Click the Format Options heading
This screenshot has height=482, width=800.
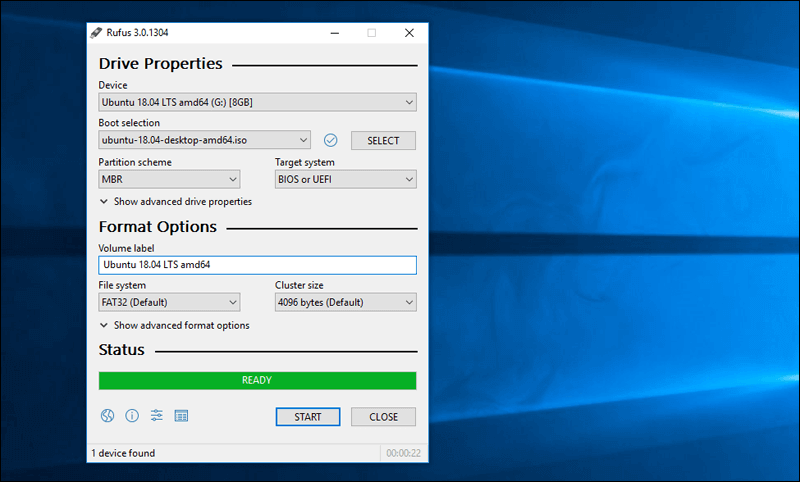point(158,226)
